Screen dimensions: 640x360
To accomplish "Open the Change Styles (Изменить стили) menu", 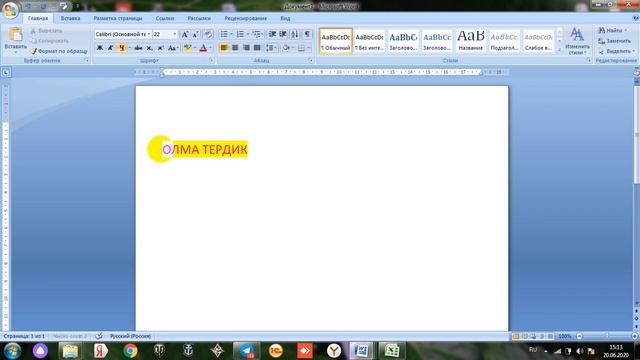I will 577,40.
